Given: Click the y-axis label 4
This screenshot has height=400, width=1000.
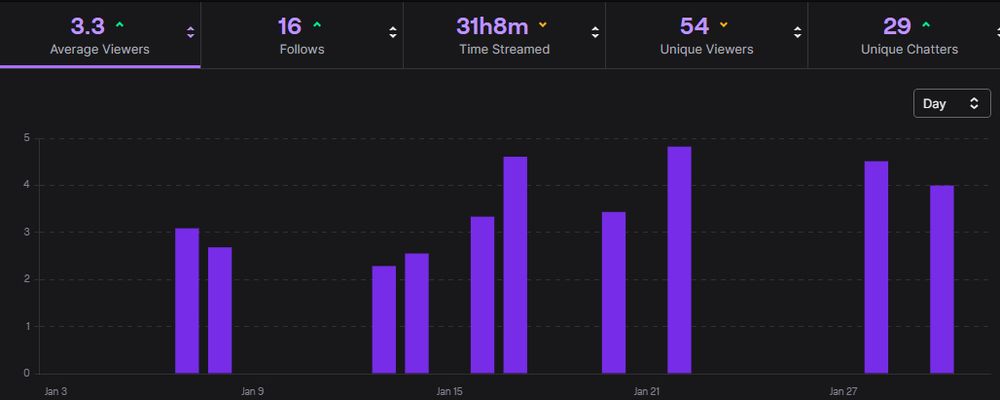Looking at the screenshot, I should coord(27,186).
